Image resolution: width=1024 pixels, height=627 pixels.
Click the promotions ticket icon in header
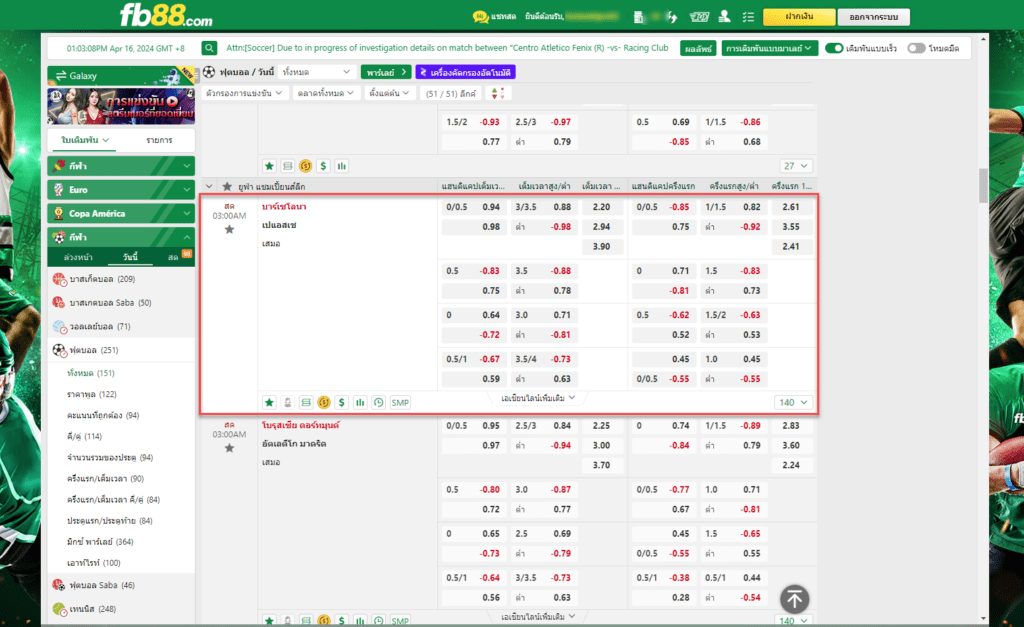point(698,17)
